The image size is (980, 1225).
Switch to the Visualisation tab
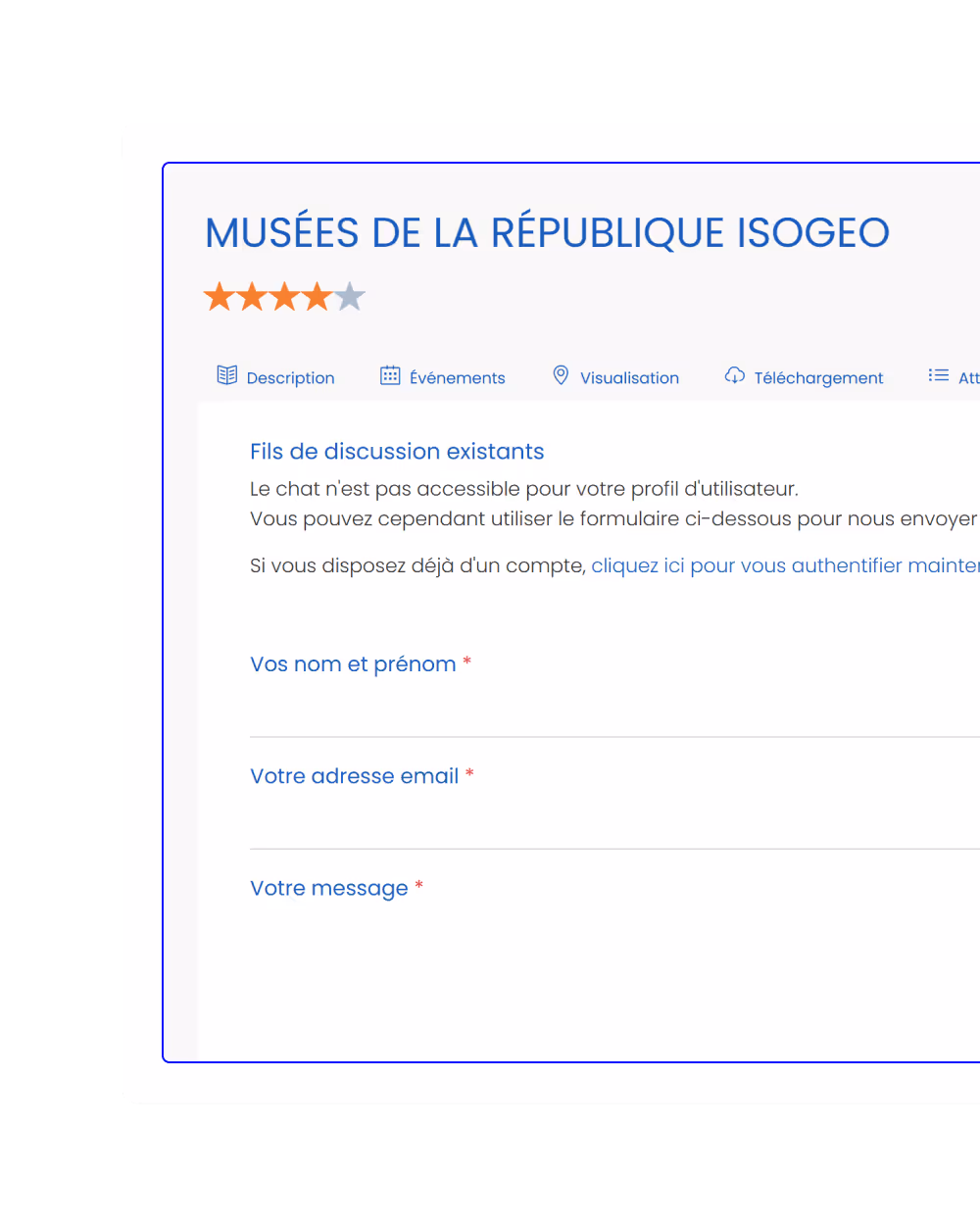pyautogui.click(x=630, y=377)
